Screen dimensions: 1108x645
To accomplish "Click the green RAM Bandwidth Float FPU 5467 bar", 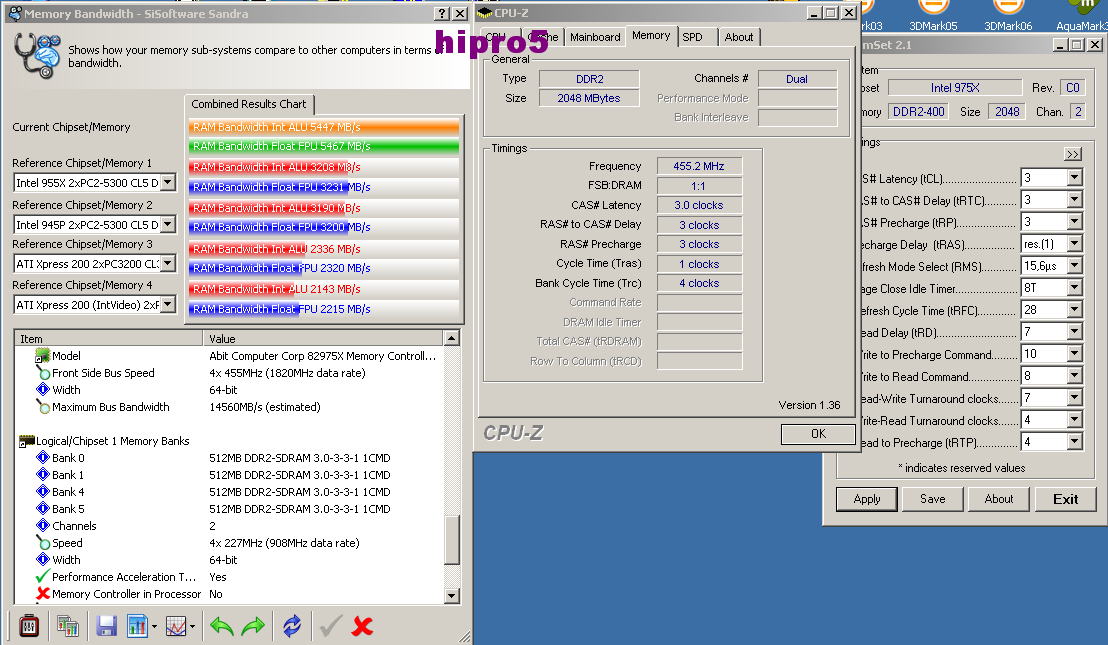I will 324,146.
